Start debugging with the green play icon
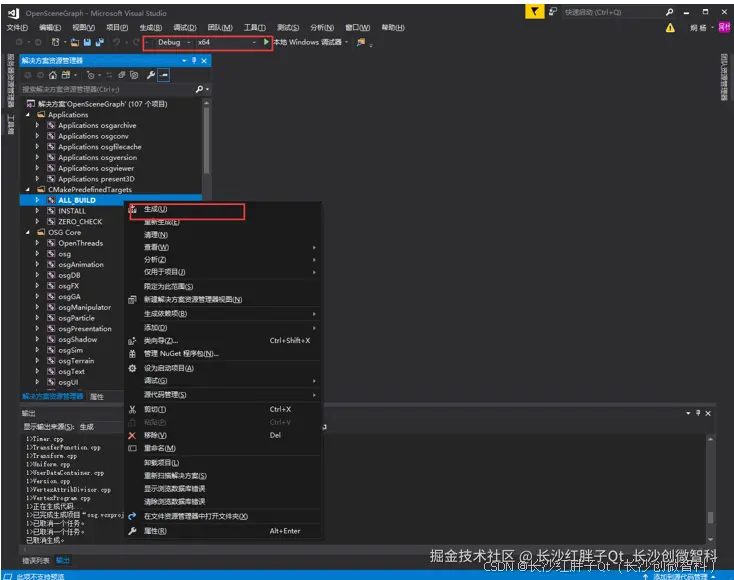Image resolution: width=734 pixels, height=580 pixels. click(x=266, y=42)
